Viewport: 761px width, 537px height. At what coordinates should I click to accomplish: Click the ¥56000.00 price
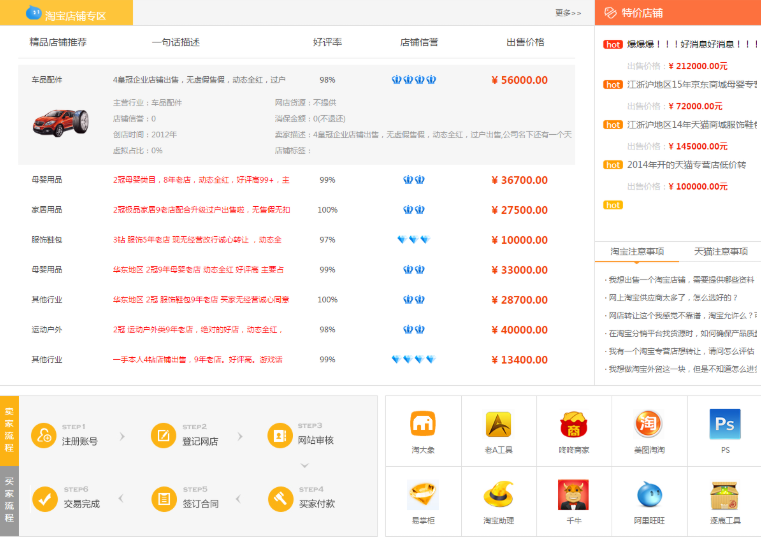pos(519,80)
